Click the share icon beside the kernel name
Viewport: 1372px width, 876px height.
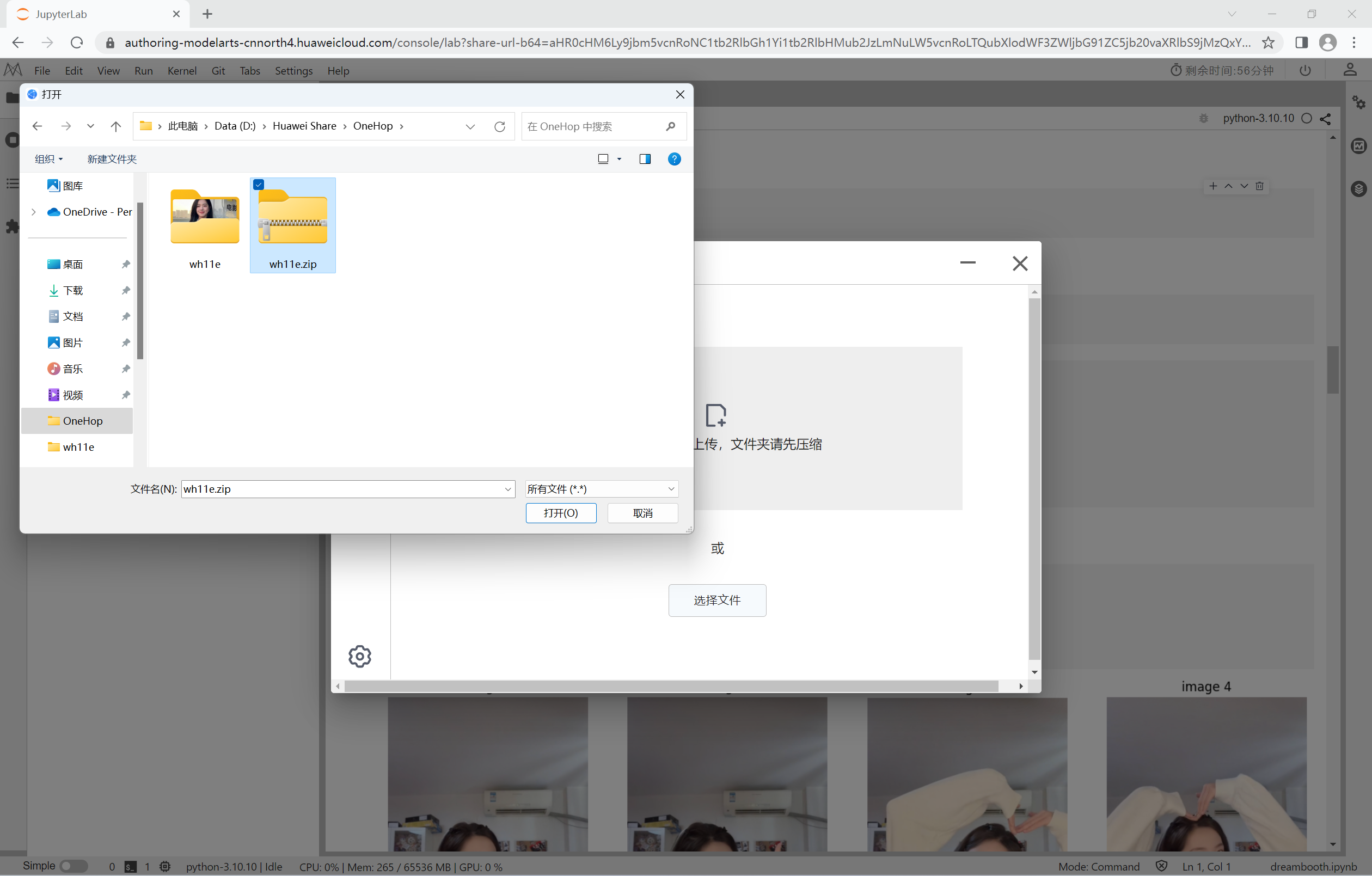click(x=1326, y=119)
